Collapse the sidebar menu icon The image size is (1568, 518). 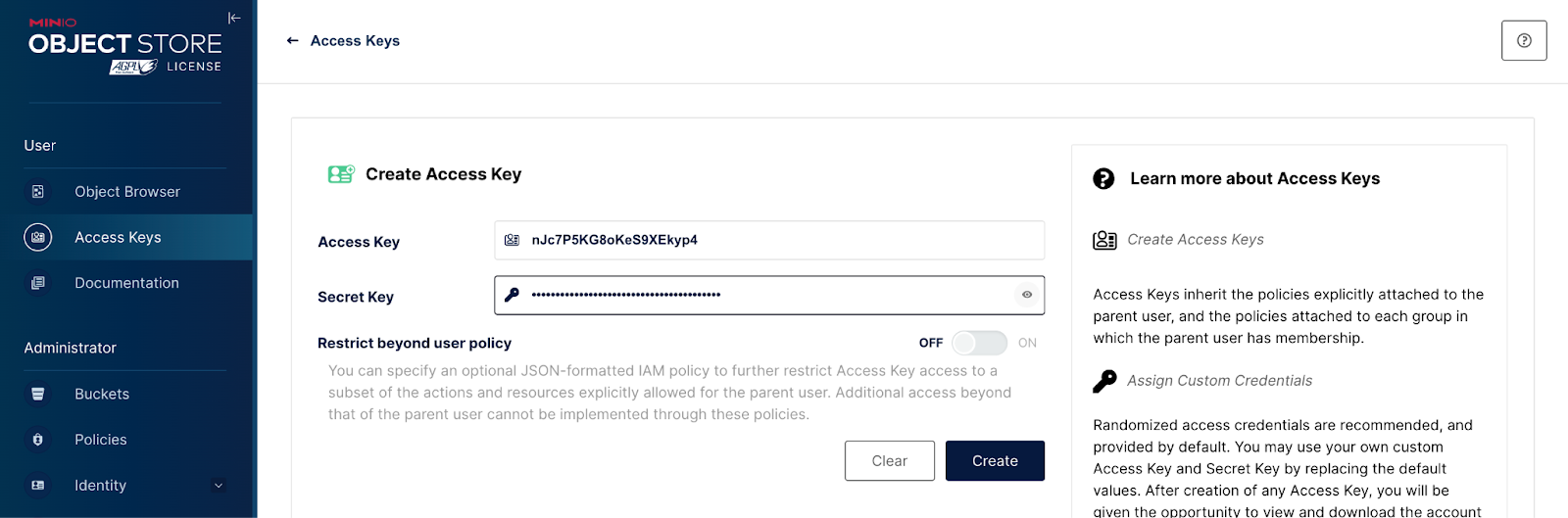coord(234,18)
